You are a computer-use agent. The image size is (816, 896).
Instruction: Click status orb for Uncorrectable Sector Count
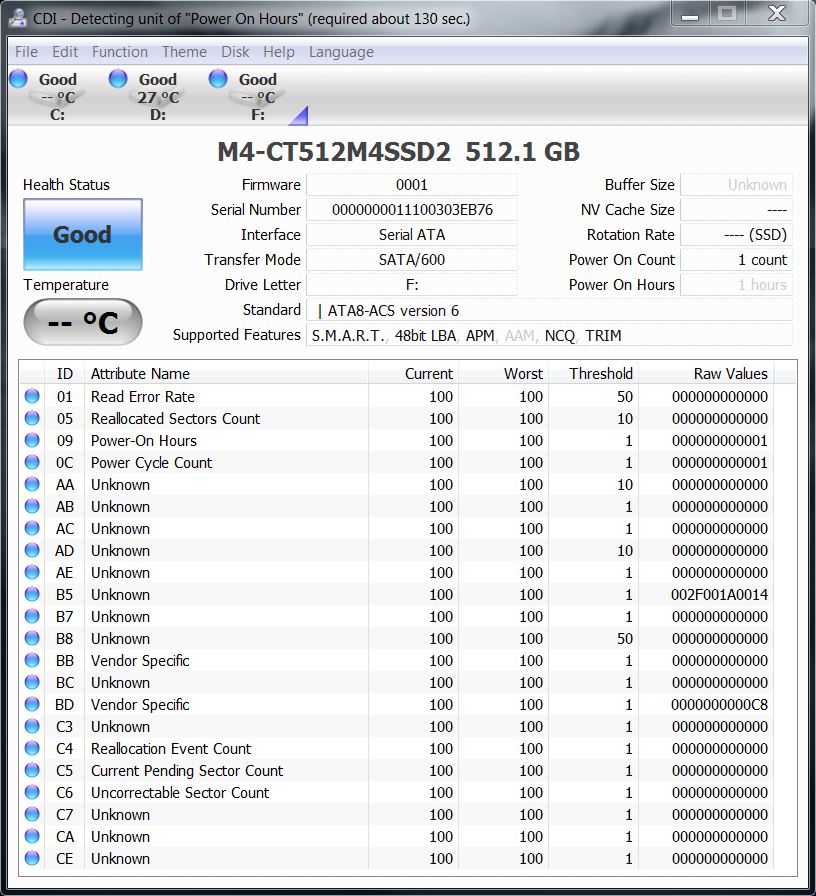[x=32, y=793]
